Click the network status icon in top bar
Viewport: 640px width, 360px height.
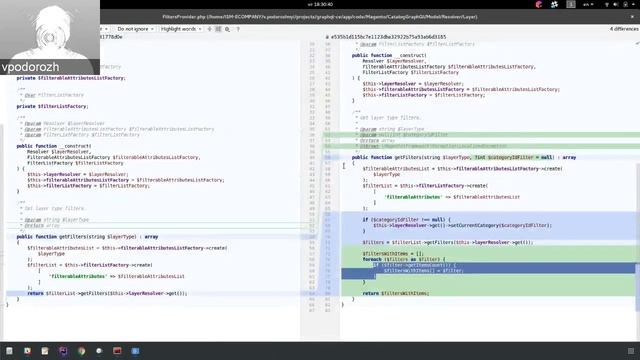tap(607, 4)
